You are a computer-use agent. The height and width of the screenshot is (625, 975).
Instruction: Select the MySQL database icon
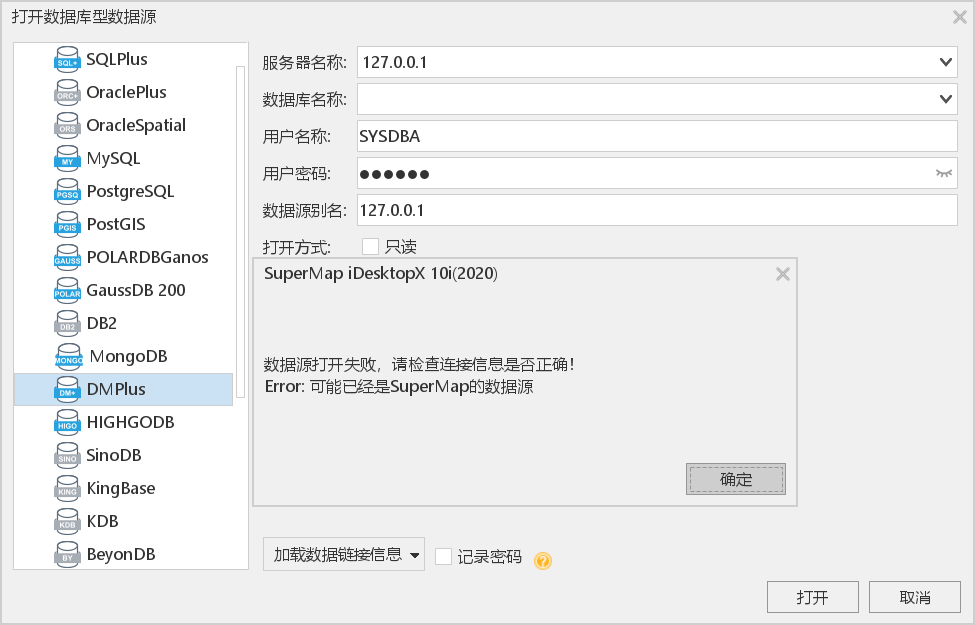tap(67, 158)
